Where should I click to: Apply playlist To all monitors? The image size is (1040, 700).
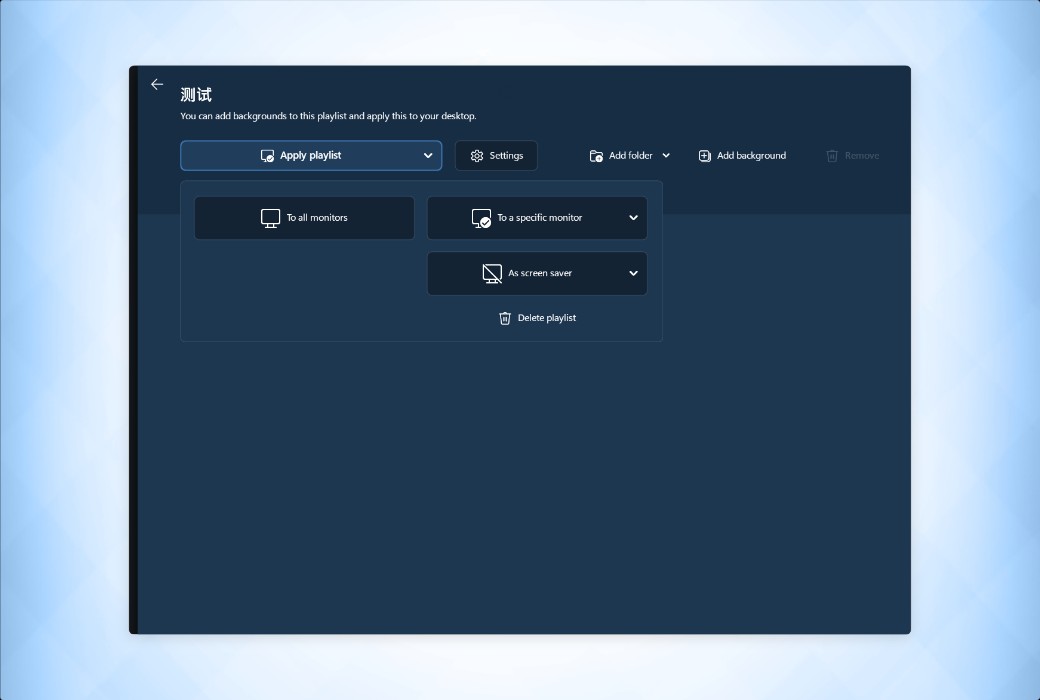click(304, 218)
